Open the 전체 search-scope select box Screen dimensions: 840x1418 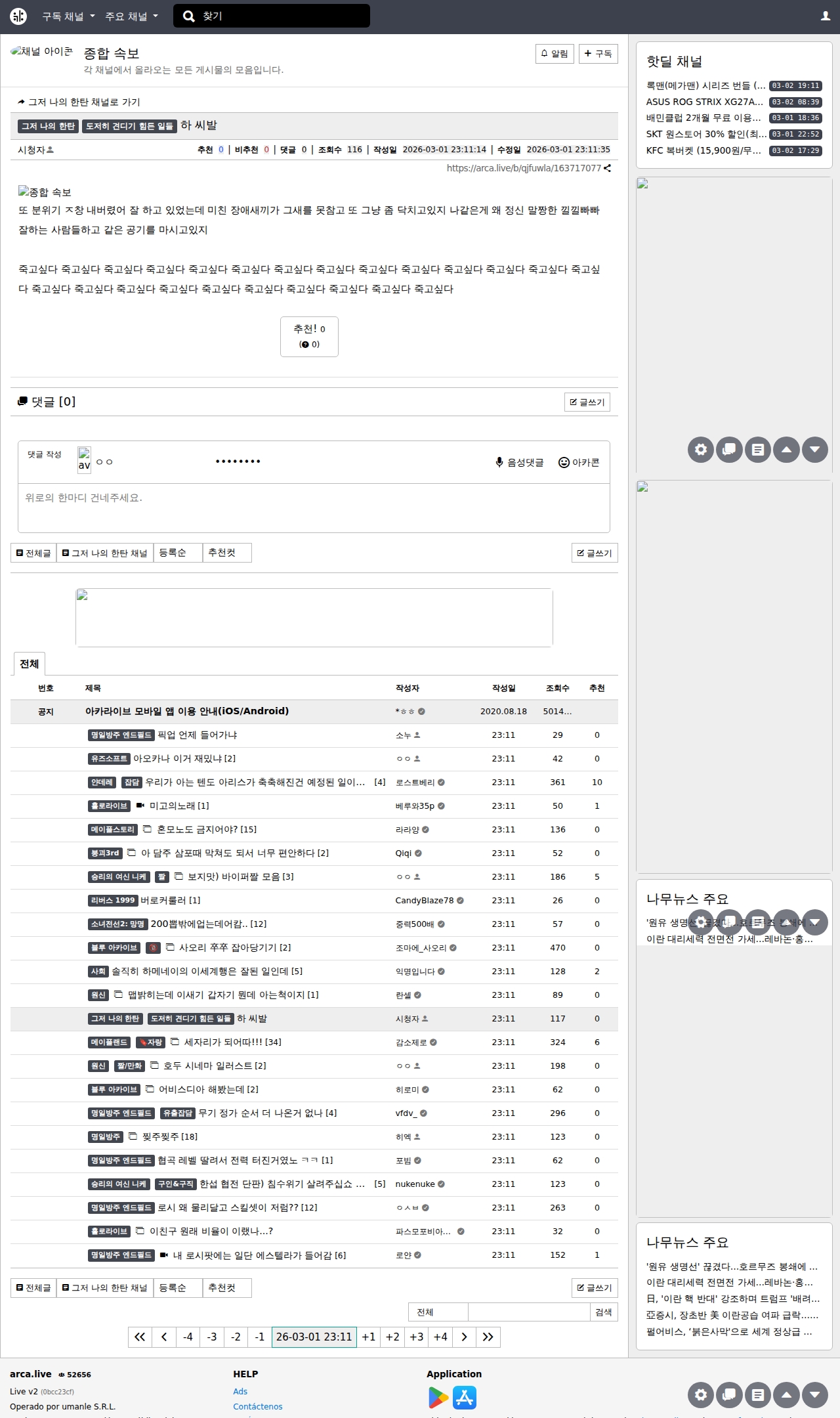click(x=438, y=1312)
